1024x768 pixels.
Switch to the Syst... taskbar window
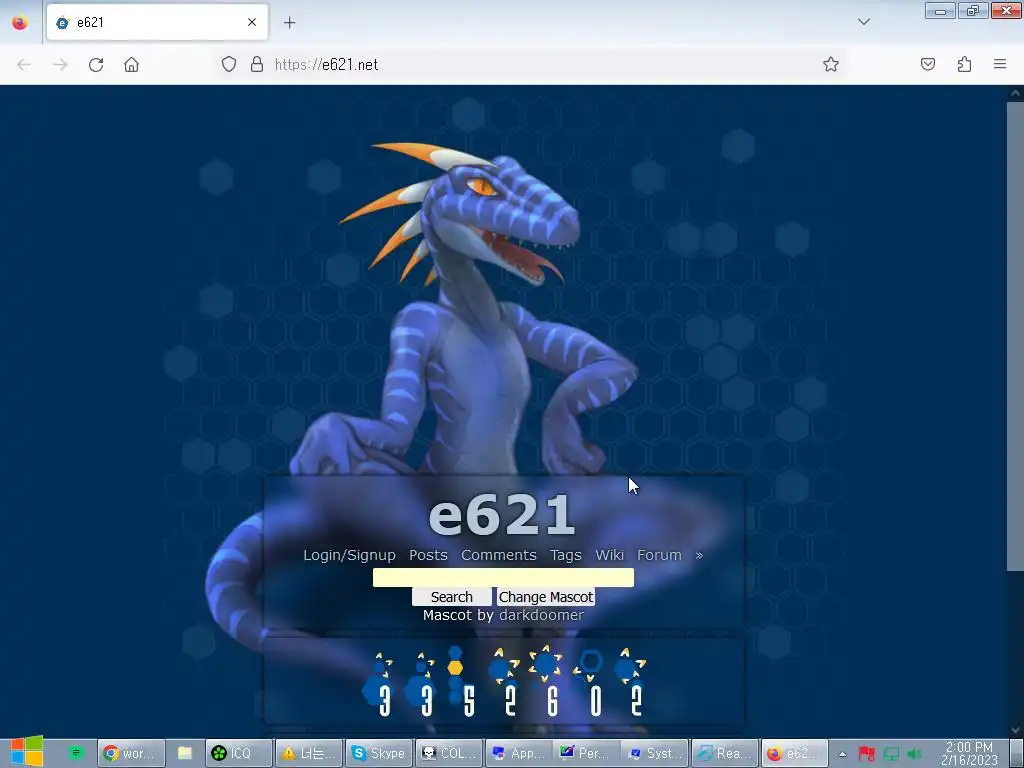click(x=656, y=754)
